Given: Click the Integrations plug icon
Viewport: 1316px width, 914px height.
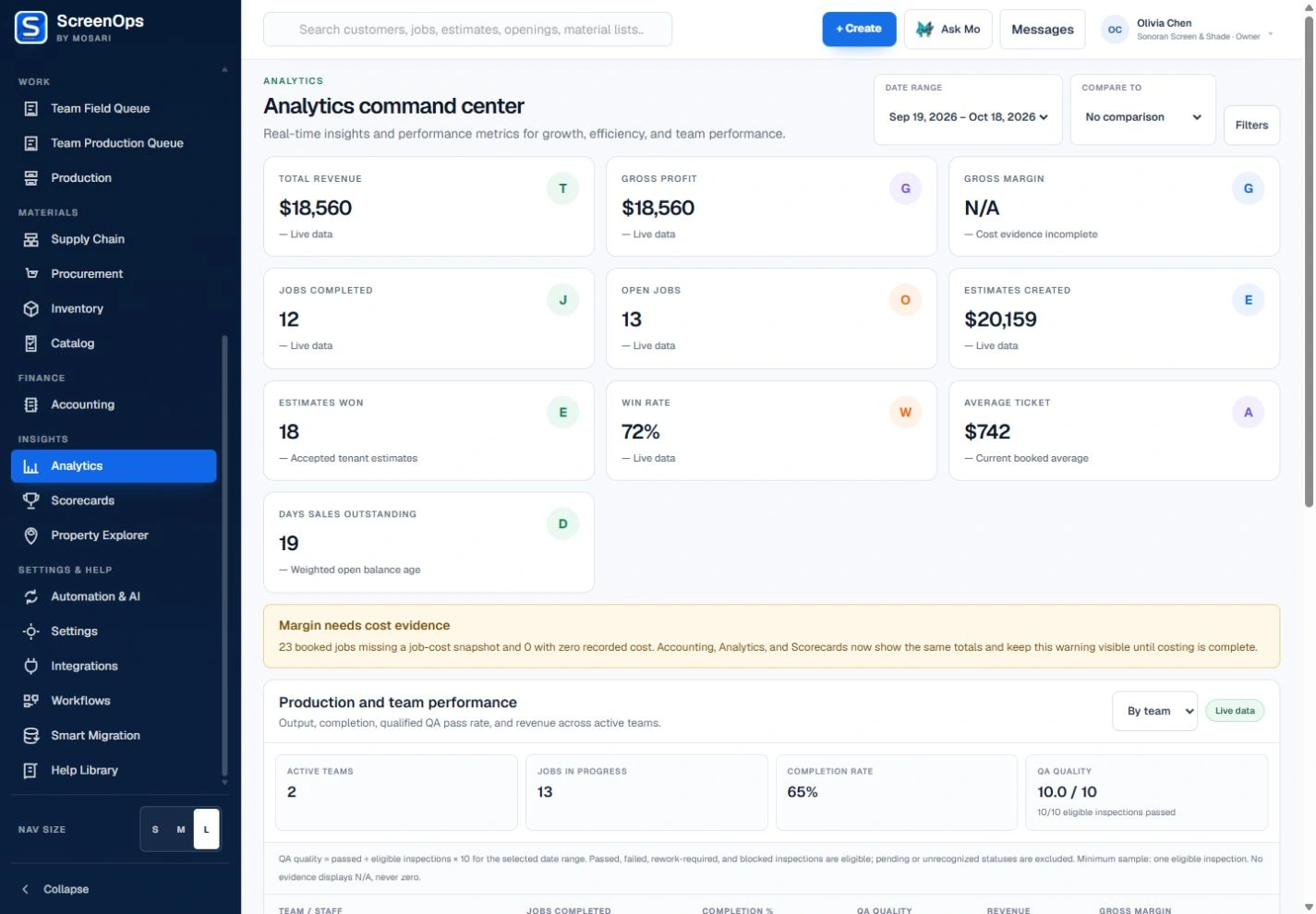Looking at the screenshot, I should click(30, 666).
